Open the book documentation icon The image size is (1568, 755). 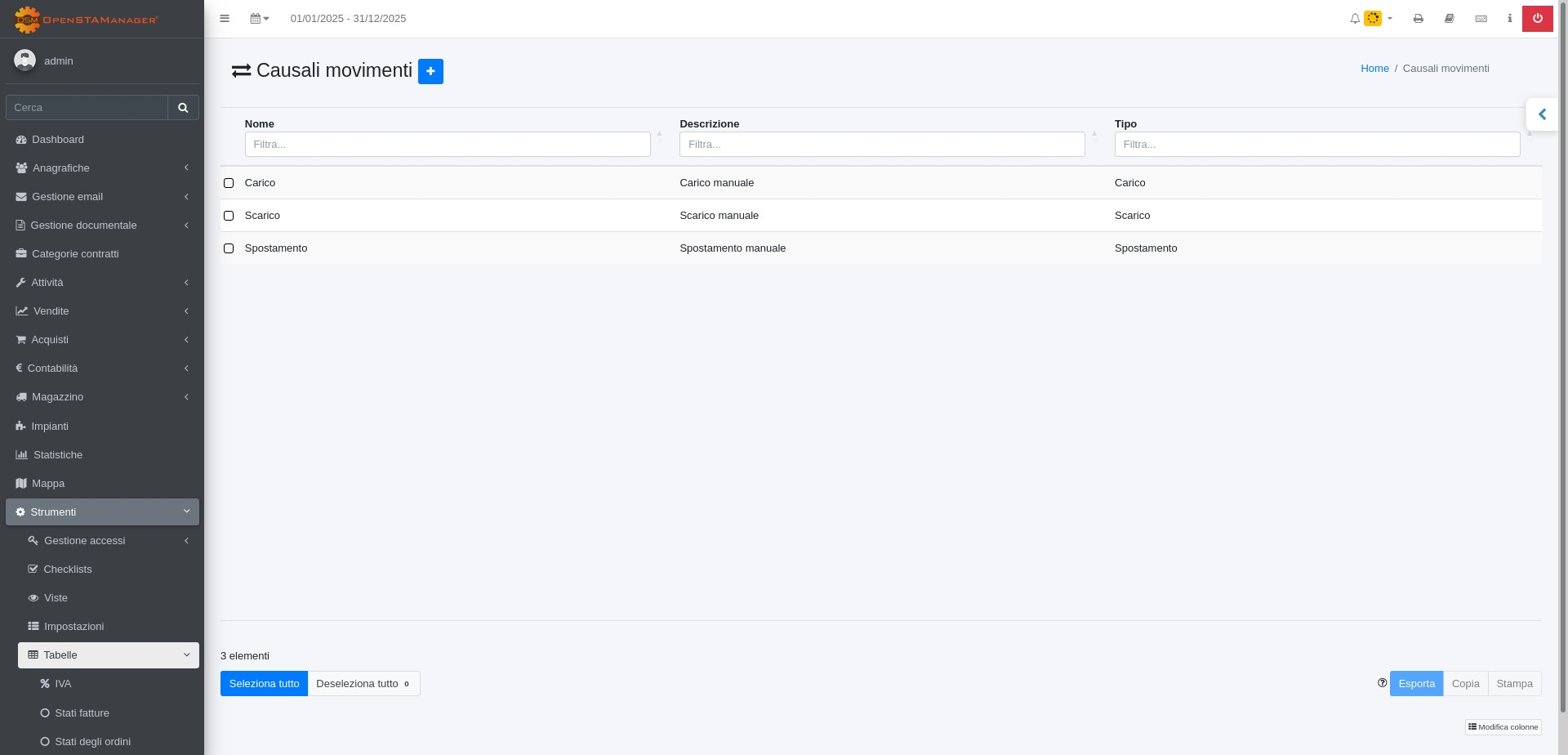point(1450,19)
